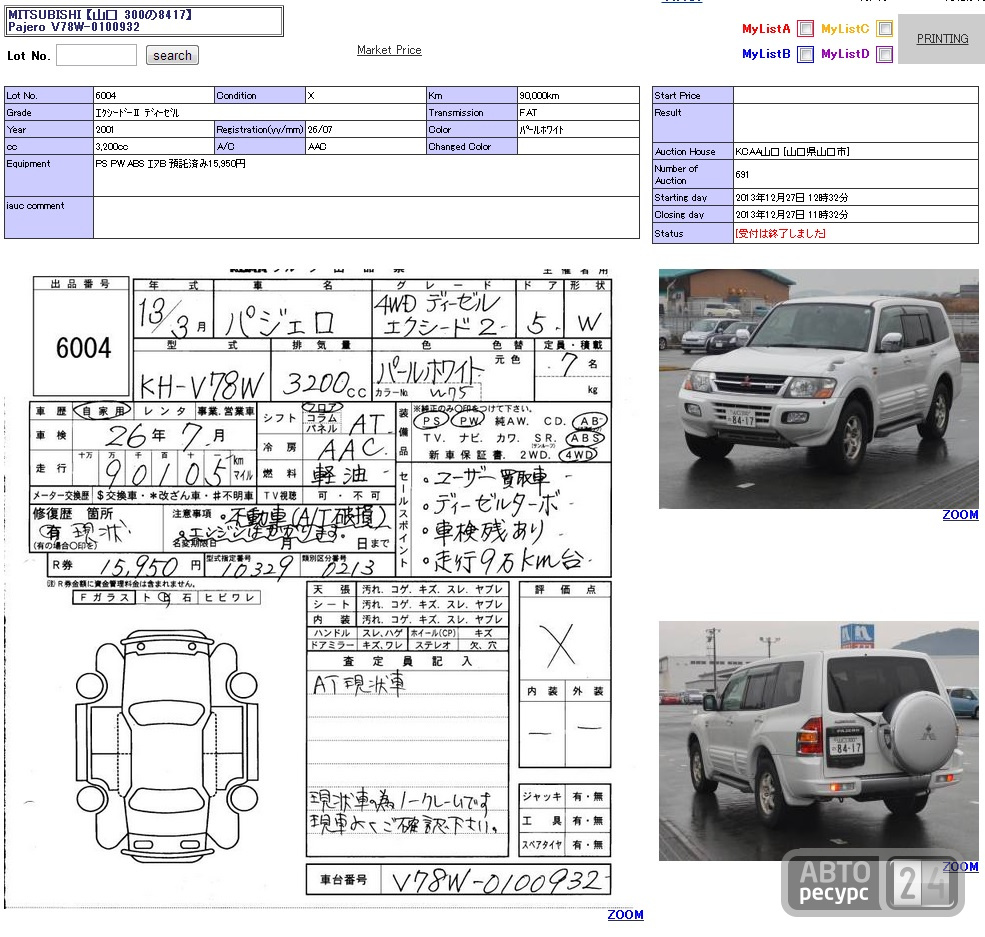
Task: Open the rear view Pajero photo
Action: click(819, 741)
